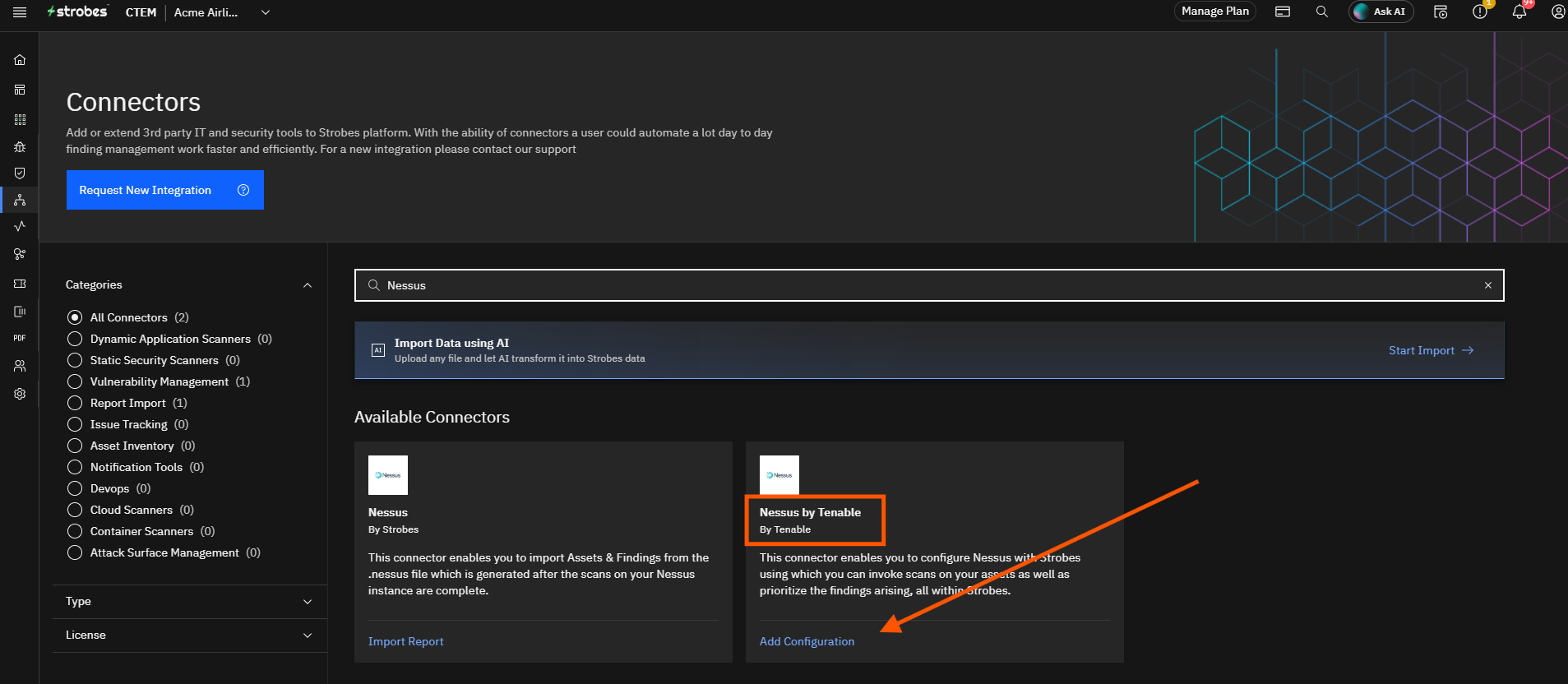Open the PDF reports sidebar icon
The height and width of the screenshot is (684, 1568).
click(20, 338)
